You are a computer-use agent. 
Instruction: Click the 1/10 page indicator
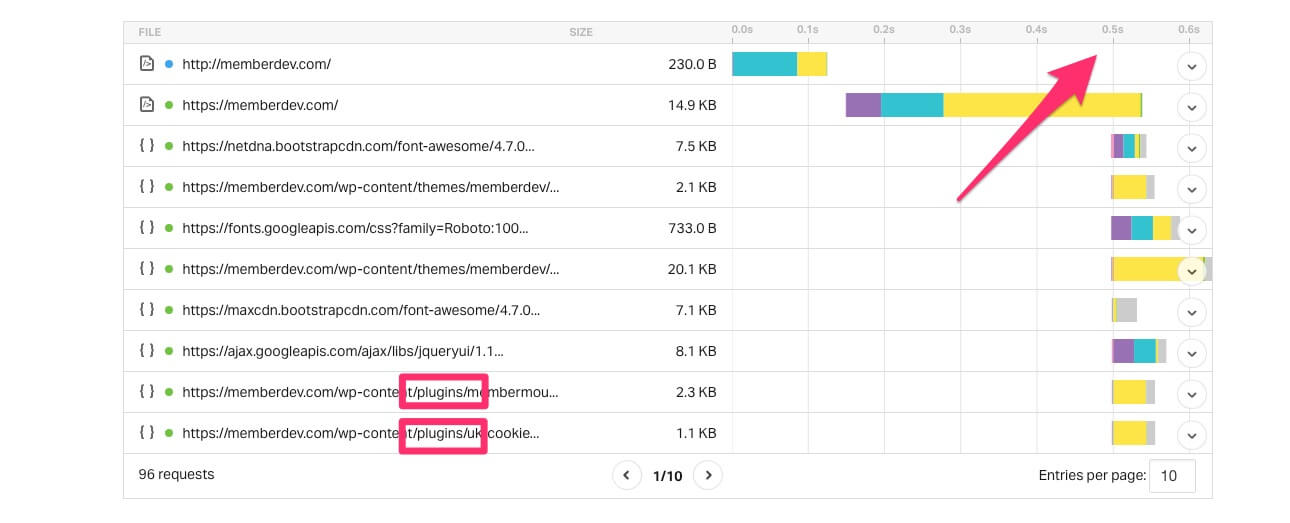tap(667, 476)
